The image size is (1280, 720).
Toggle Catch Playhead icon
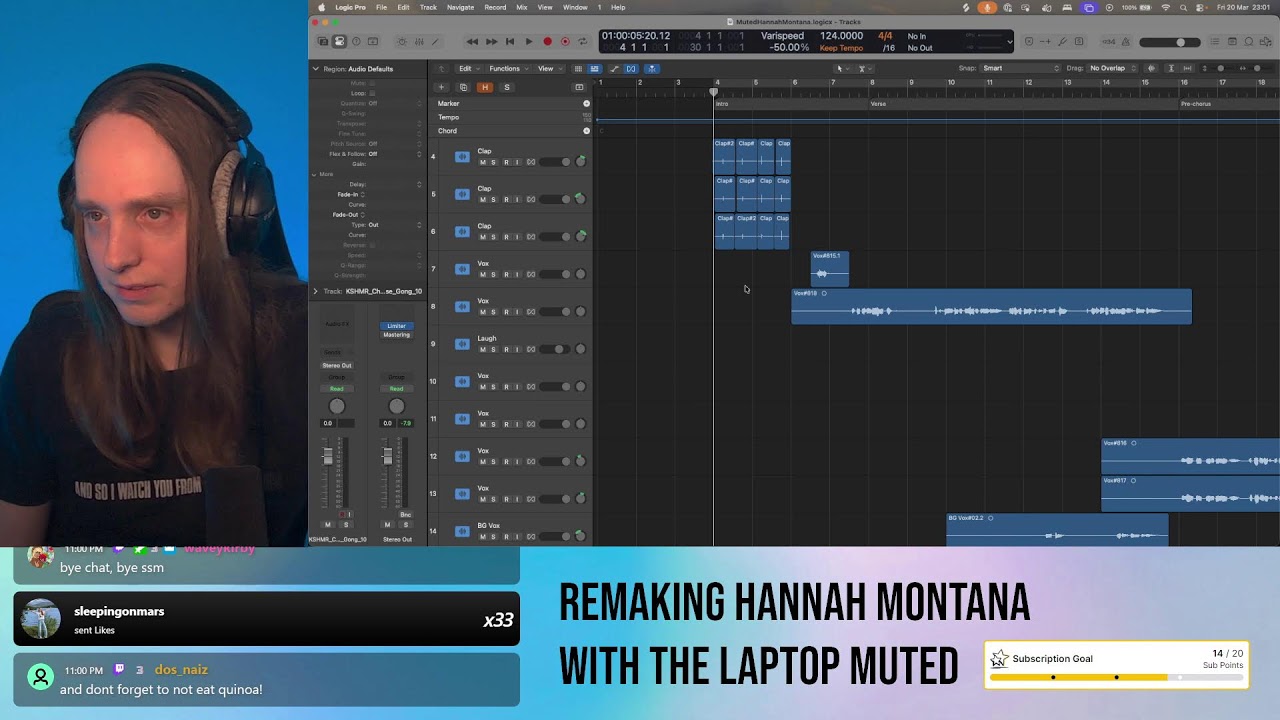pyautogui.click(x=651, y=69)
